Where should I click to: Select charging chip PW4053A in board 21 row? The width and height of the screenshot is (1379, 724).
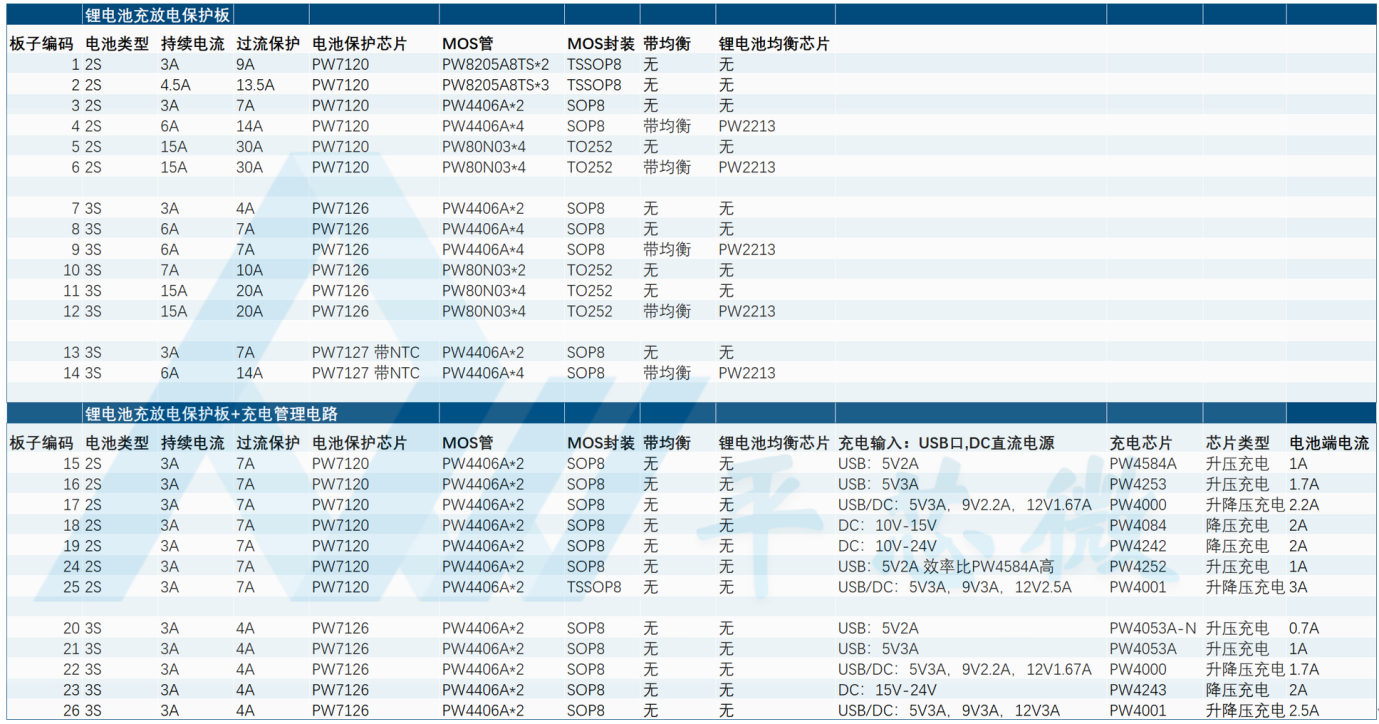click(x=1143, y=649)
